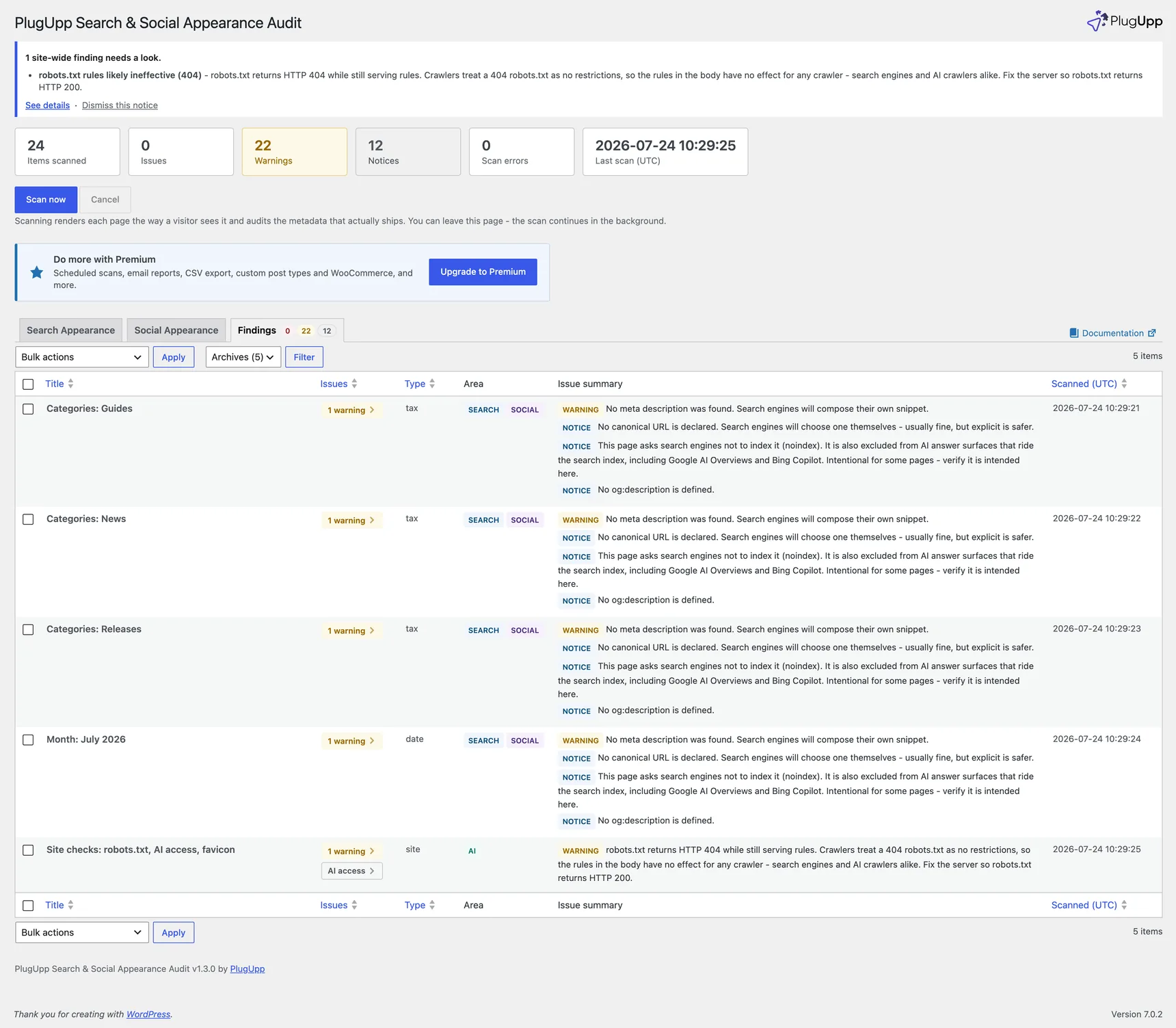The height and width of the screenshot is (1028, 1176).
Task: Check the Categories: Guides row checkbox
Action: (x=28, y=409)
